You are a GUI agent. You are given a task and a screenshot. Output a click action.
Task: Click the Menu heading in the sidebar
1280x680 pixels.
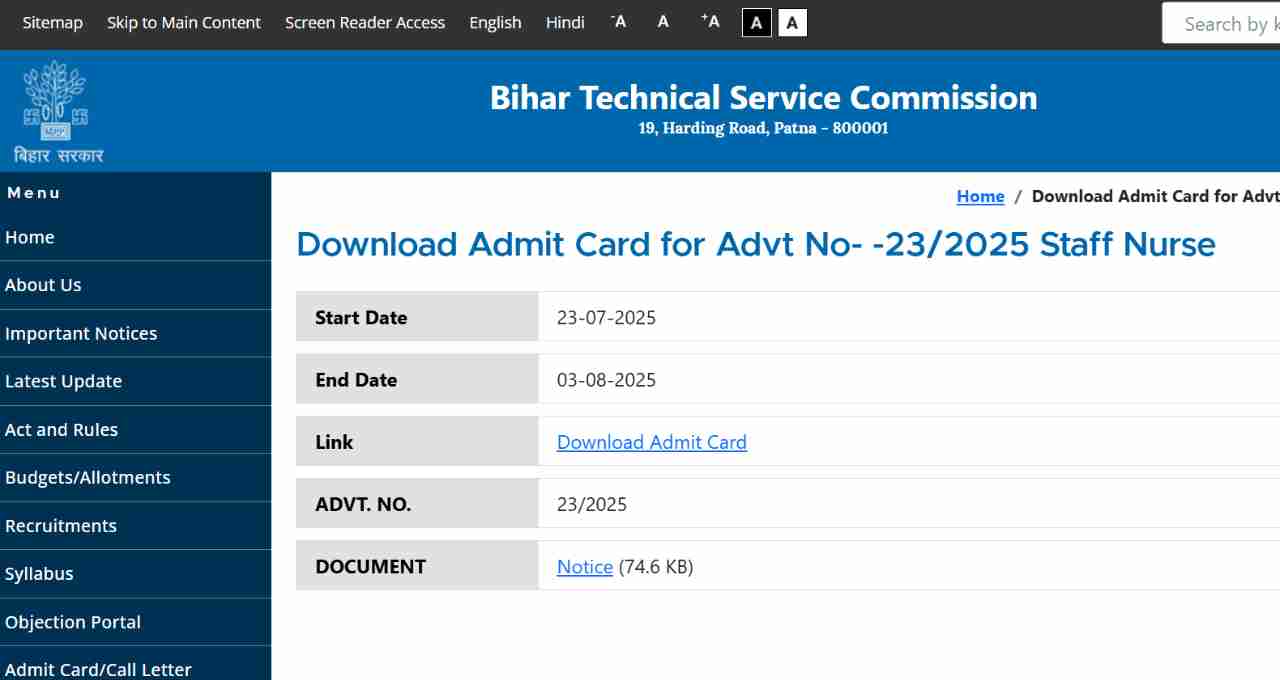34,193
